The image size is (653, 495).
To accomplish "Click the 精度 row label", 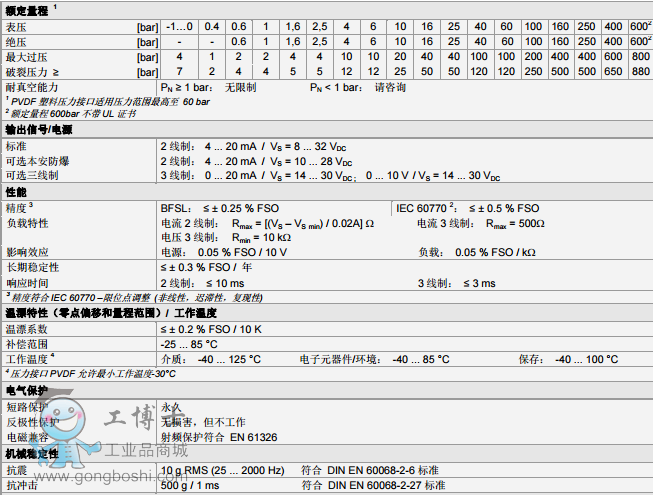I will point(19,208).
